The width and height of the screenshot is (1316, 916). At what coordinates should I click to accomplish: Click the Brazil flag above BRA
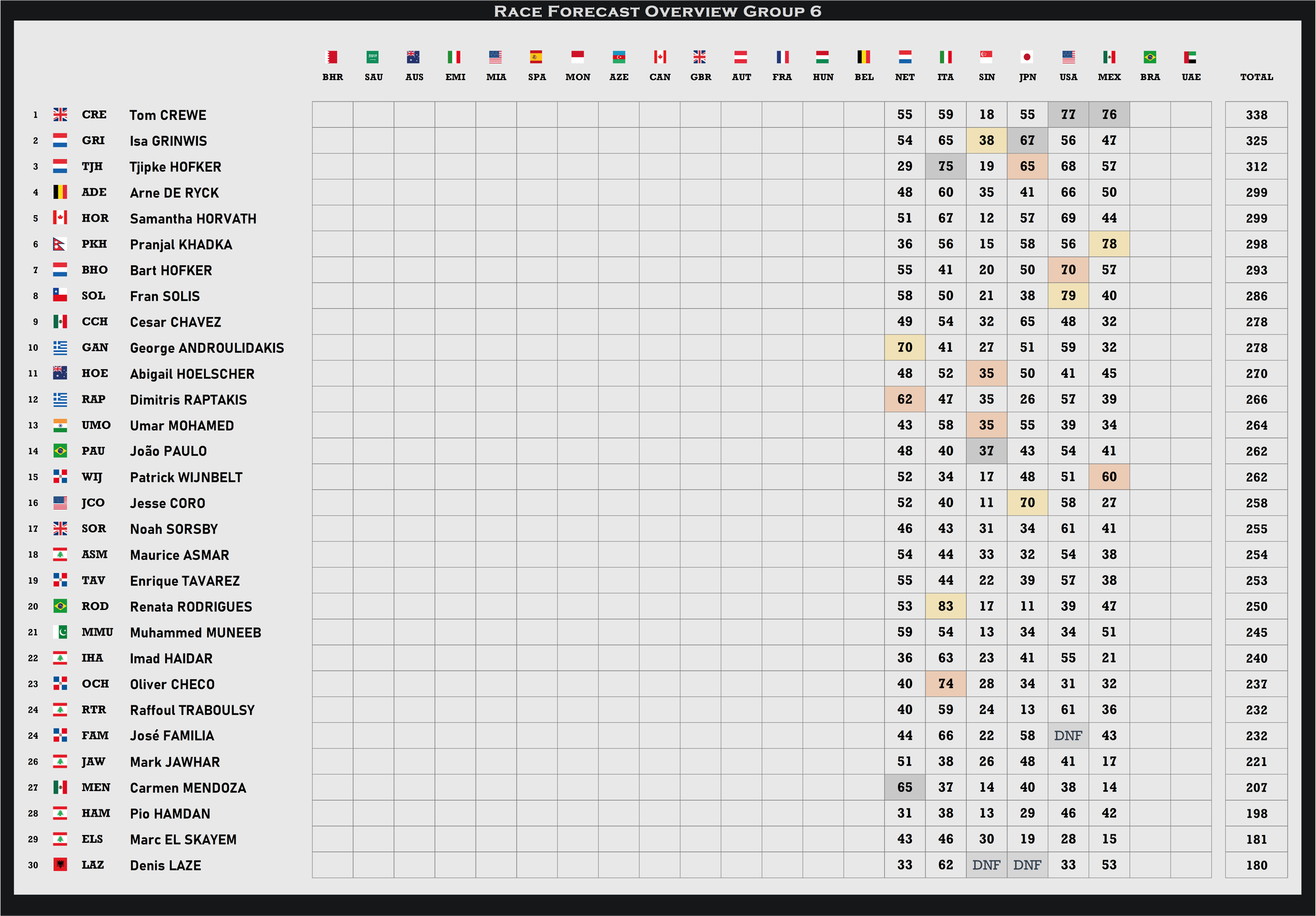1150,57
